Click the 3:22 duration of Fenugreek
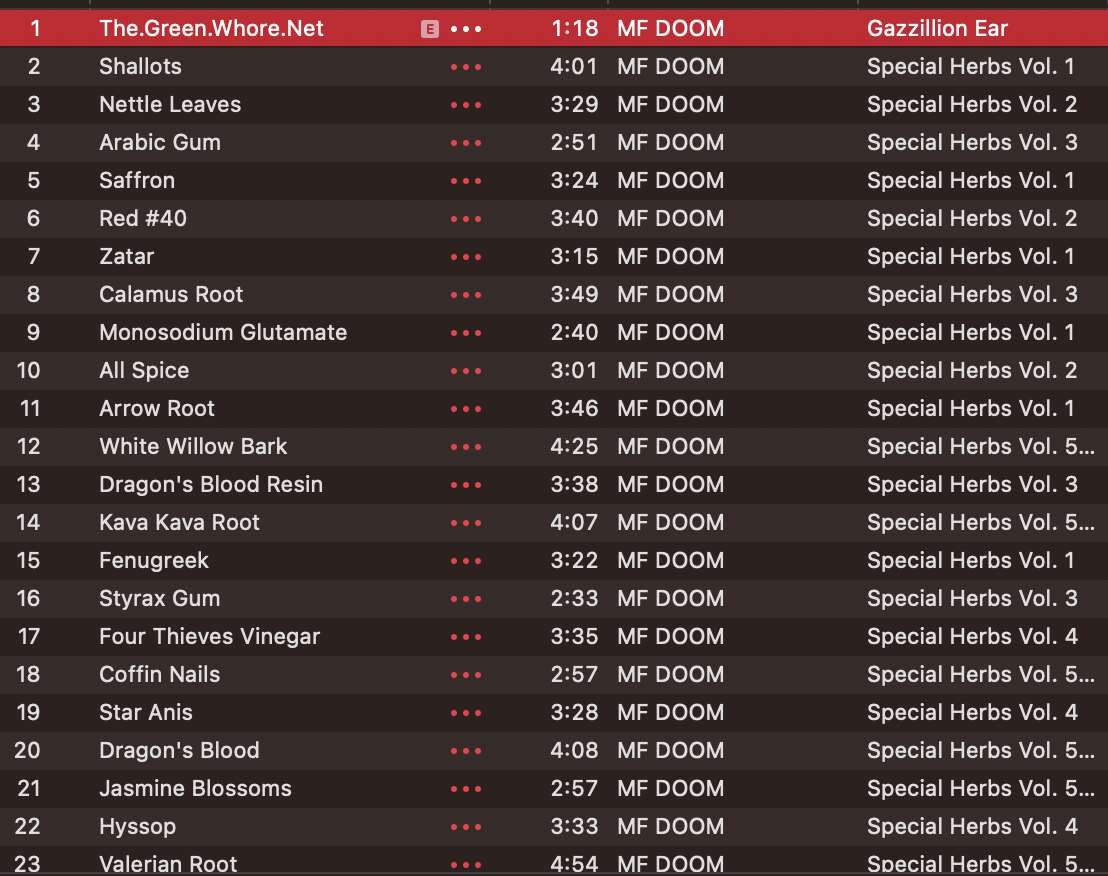This screenshot has width=1108, height=876. 574,560
